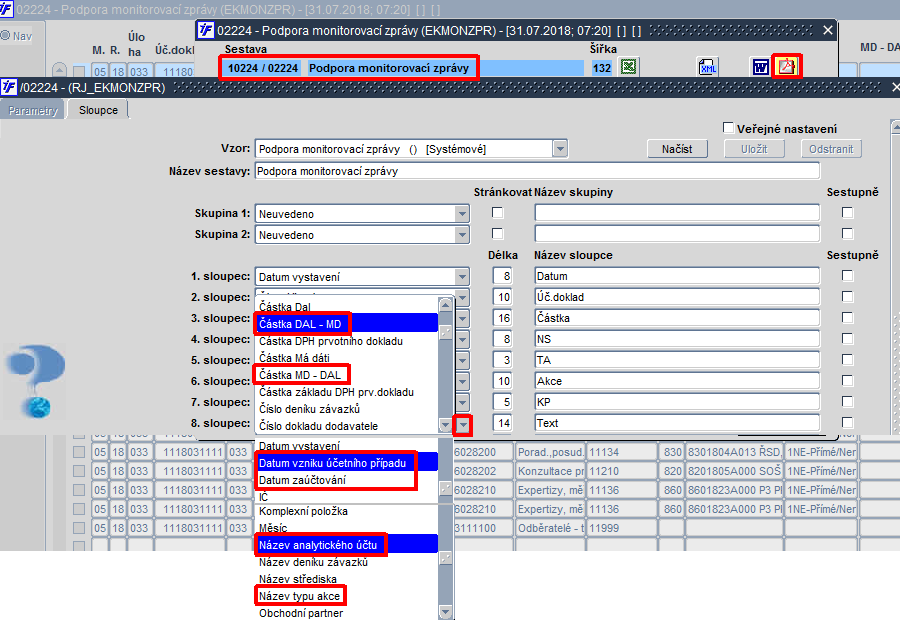Open the 5. sloupec dropdown arrow

coord(462,361)
